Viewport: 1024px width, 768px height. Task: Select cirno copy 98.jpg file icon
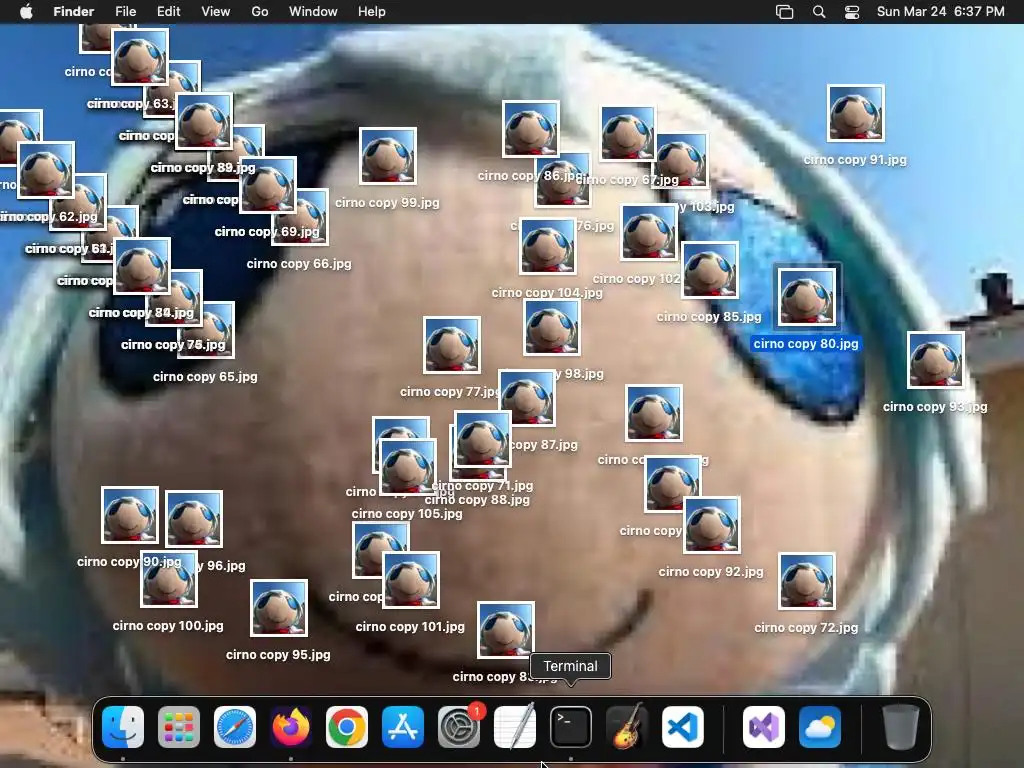(552, 327)
